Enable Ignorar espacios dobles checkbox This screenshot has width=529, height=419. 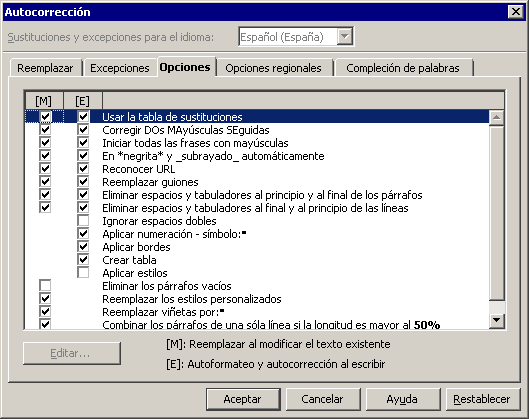click(83, 221)
